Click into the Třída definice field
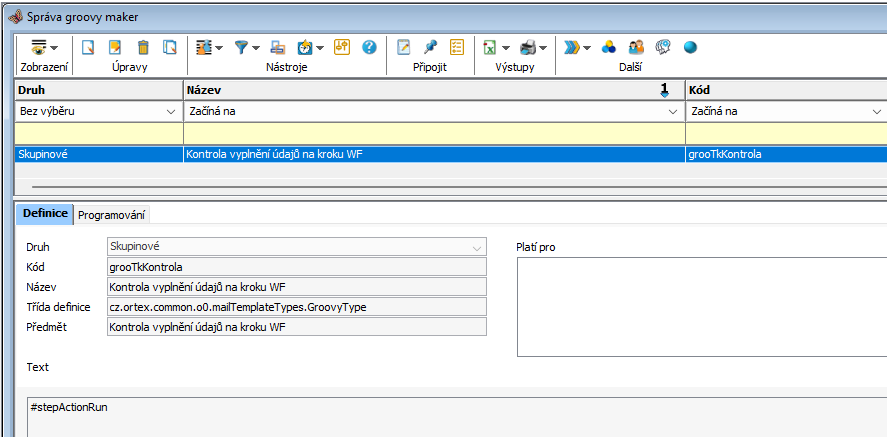887x437 pixels. (296, 307)
